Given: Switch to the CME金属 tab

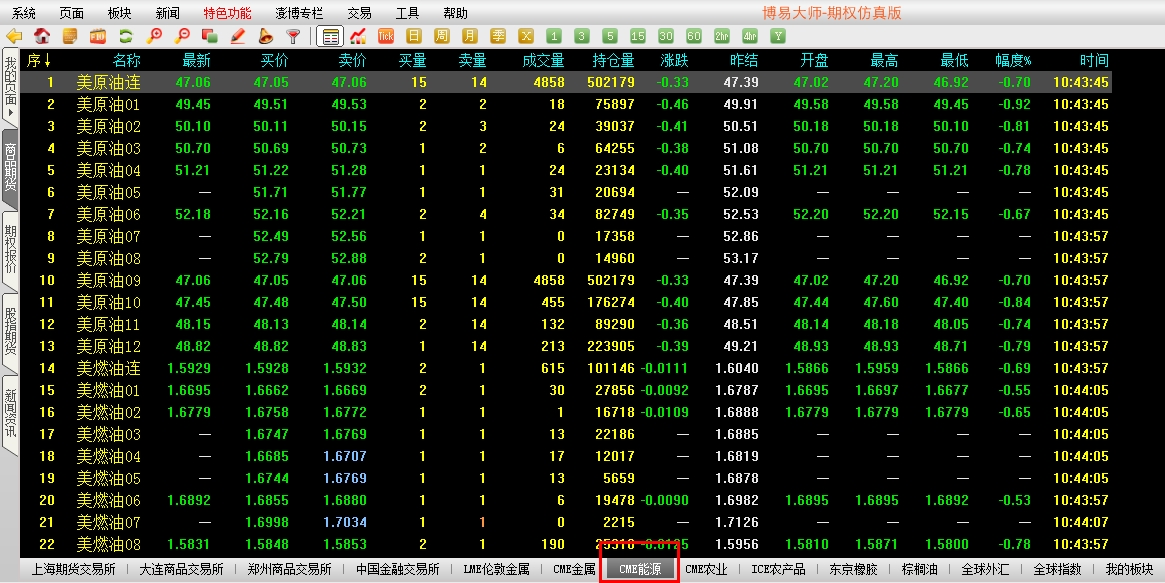Looking at the screenshot, I should coord(573,569).
